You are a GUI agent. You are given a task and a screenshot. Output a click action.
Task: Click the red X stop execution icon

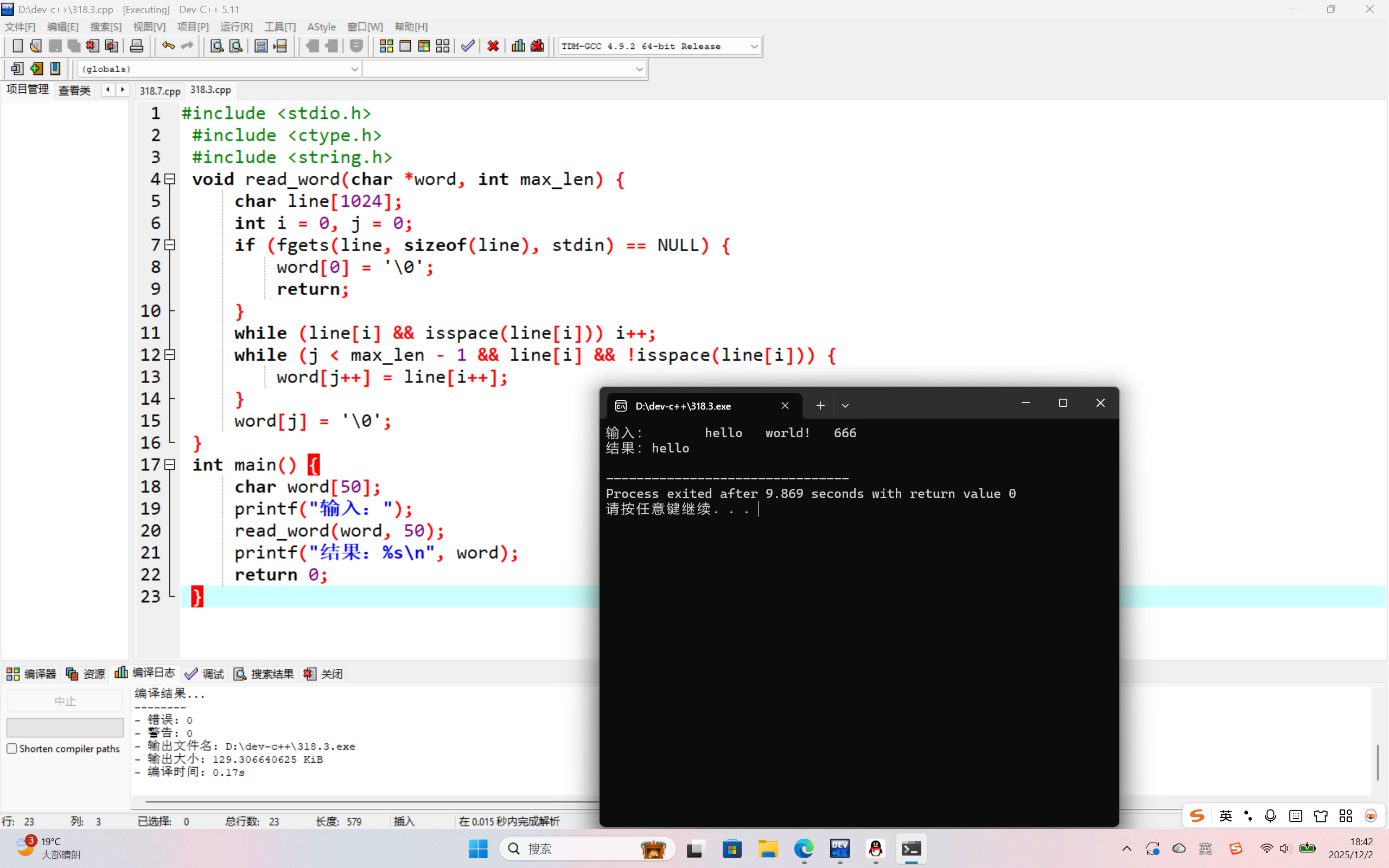pos(493,46)
